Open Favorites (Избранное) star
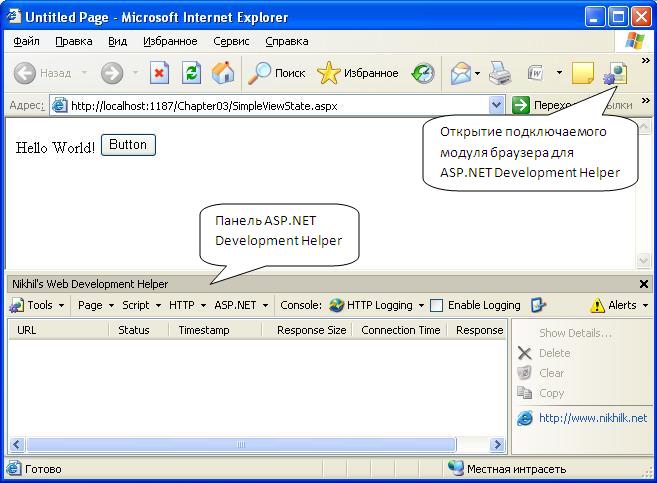Viewport: 657px width, 483px height. [328, 73]
